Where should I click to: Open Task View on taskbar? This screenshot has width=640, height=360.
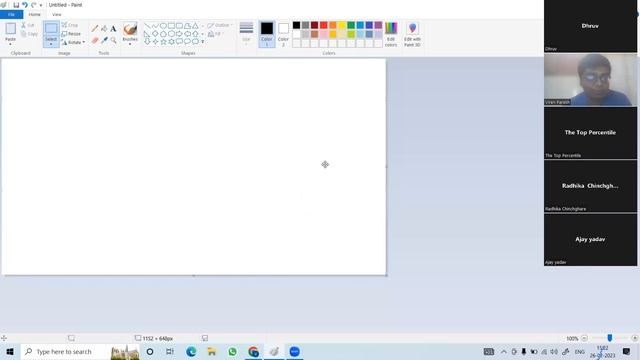tap(170, 351)
